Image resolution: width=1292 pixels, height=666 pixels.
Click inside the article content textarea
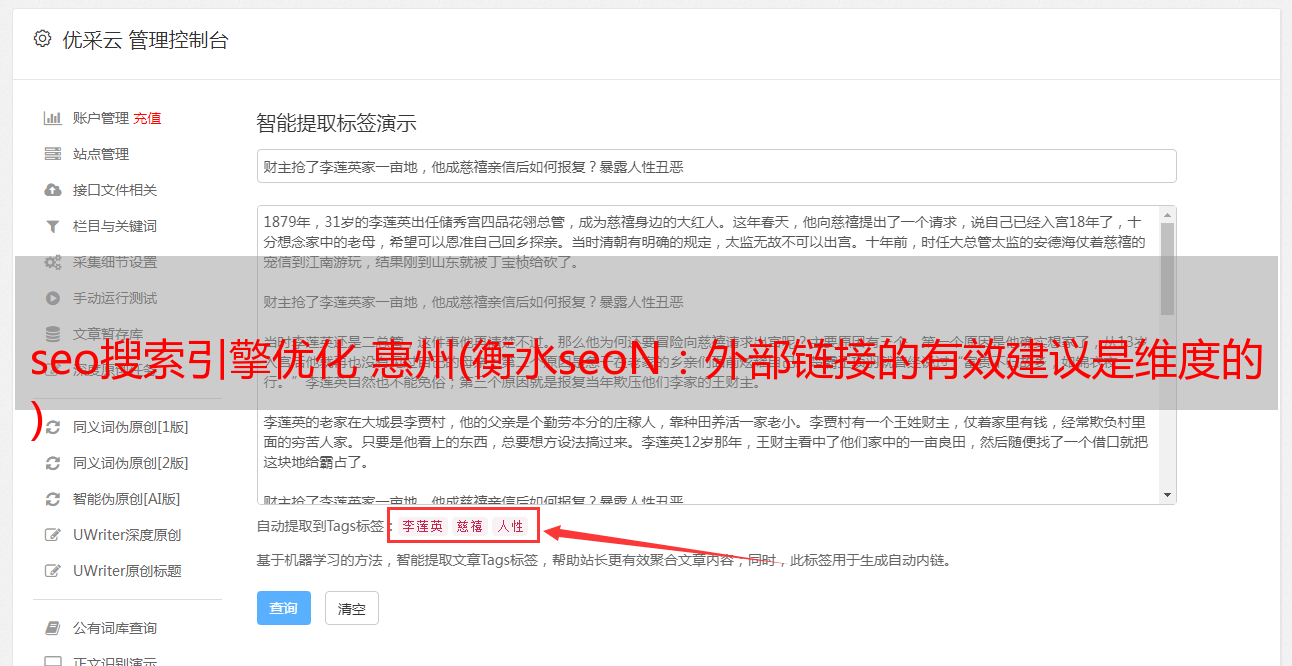point(708,355)
